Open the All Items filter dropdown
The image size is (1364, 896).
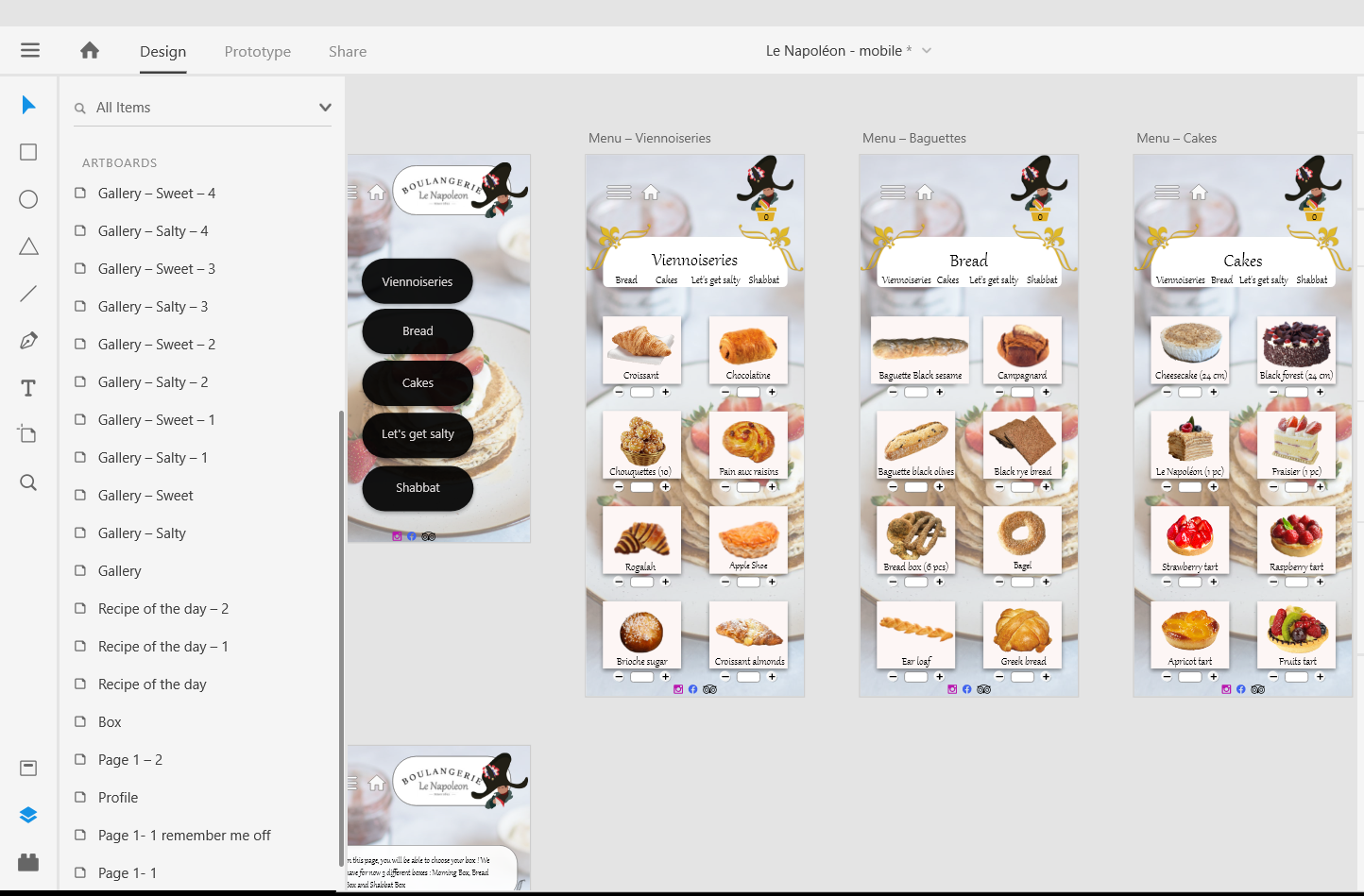click(x=324, y=107)
